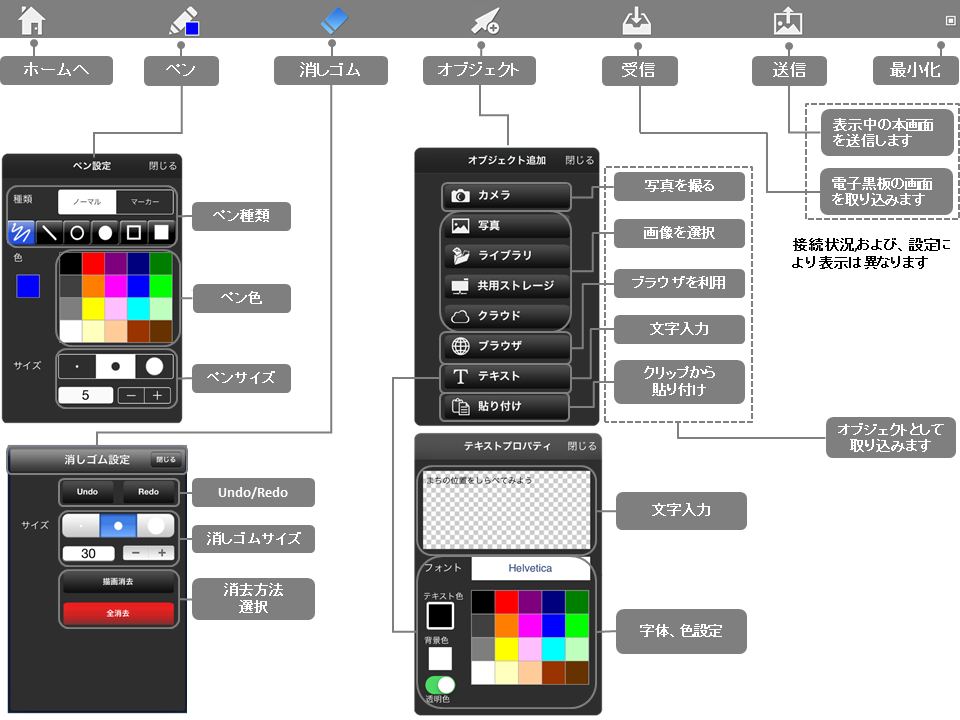960x720 pixels.
Task: Select the Pen tool icon
Action: [184, 21]
